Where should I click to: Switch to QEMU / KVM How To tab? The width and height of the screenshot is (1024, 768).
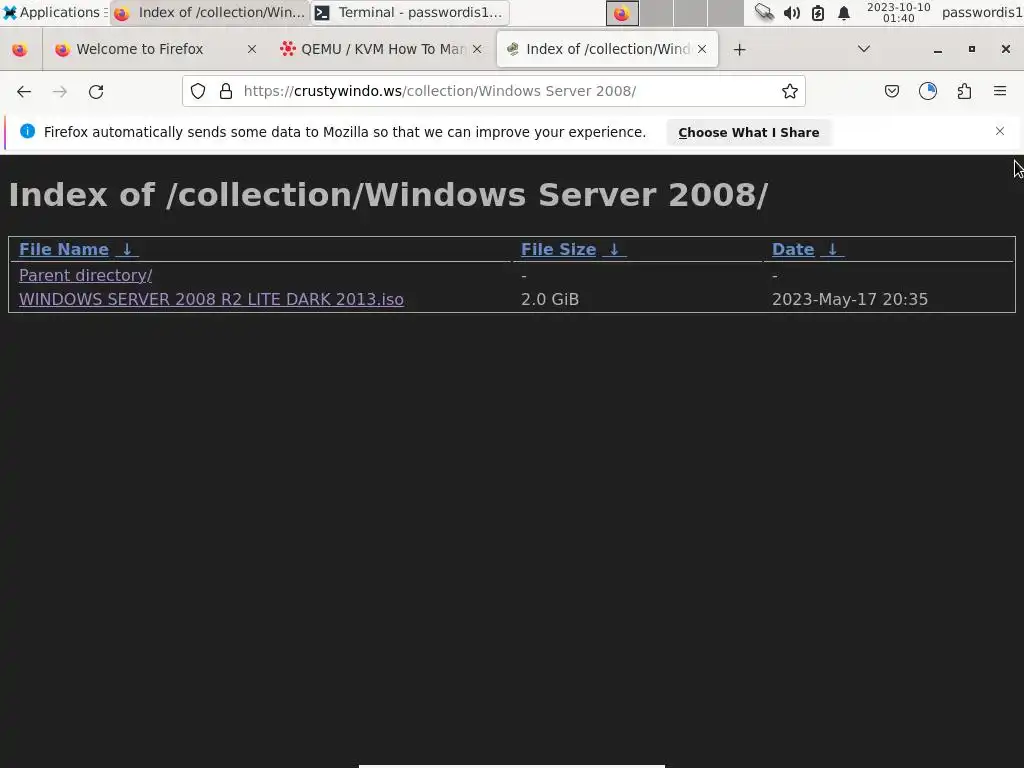[x=381, y=49]
